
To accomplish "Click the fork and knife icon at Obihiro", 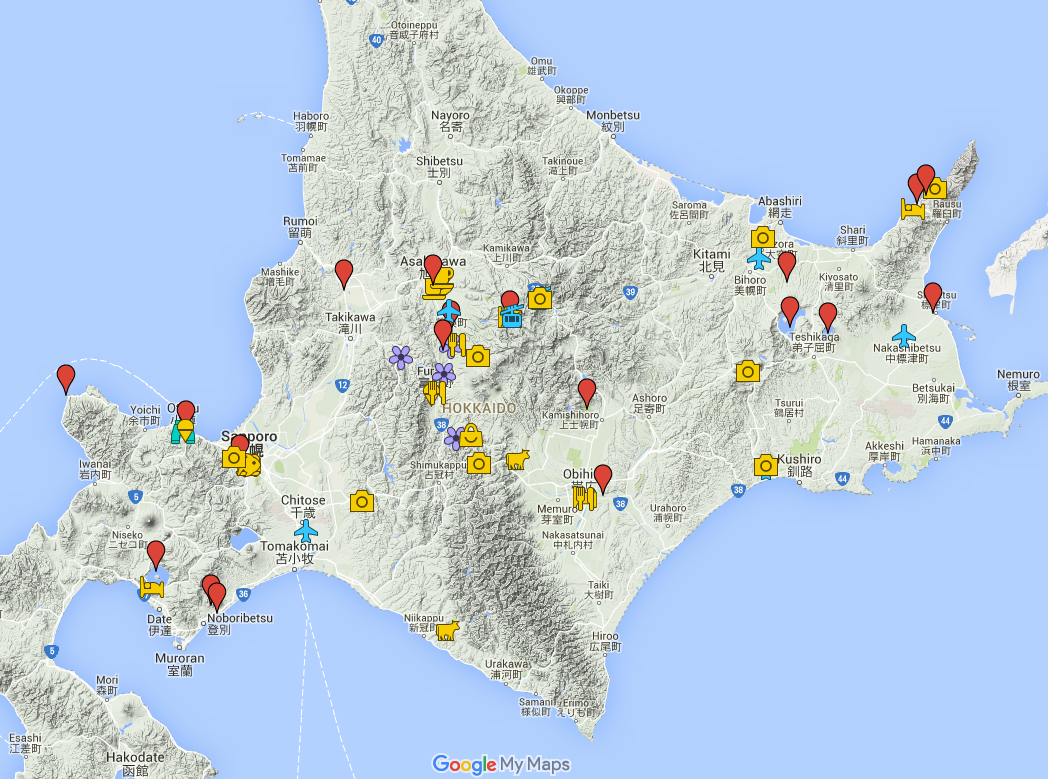I will coord(584,497).
